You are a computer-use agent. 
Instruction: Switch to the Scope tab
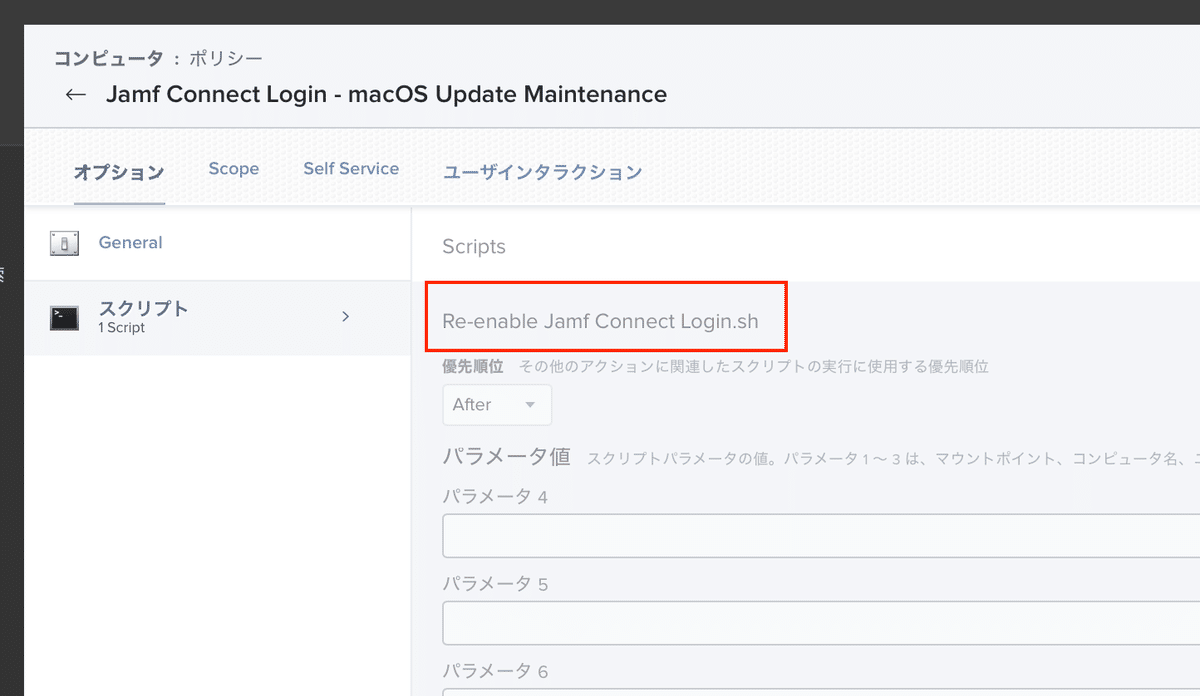[x=234, y=169]
